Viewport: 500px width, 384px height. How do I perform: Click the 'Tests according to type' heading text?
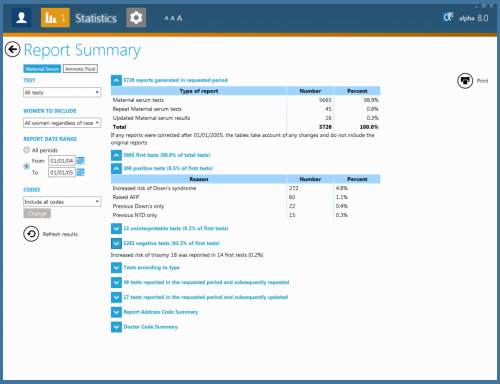click(152, 267)
